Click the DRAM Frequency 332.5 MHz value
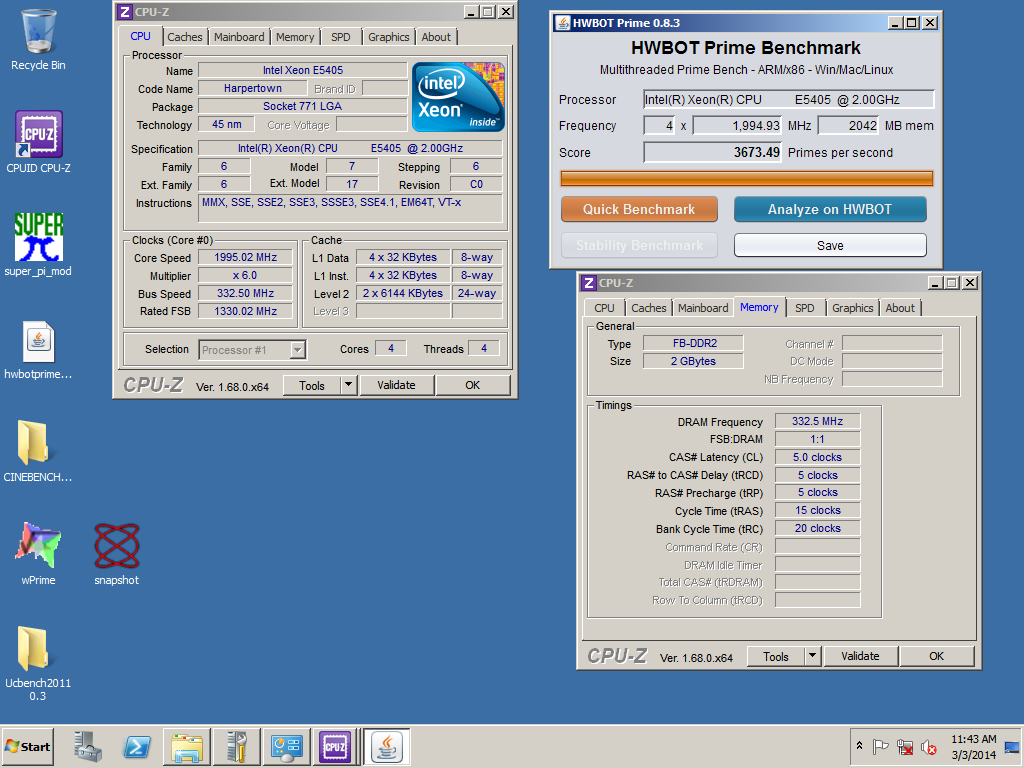Viewport: 1024px width, 768px height. [x=818, y=421]
